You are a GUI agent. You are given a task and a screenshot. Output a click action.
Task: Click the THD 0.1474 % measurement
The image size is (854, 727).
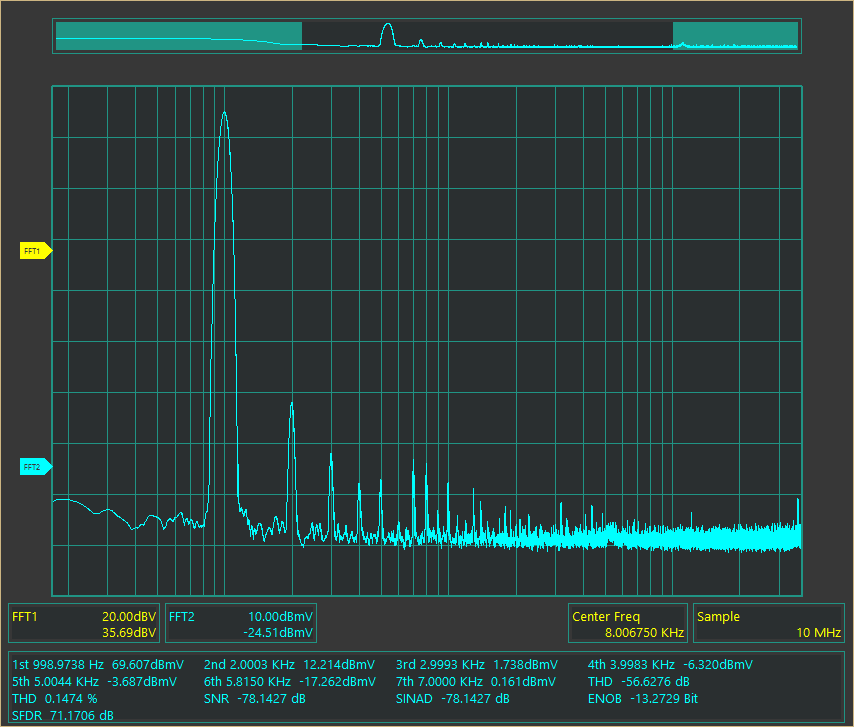pos(54,698)
